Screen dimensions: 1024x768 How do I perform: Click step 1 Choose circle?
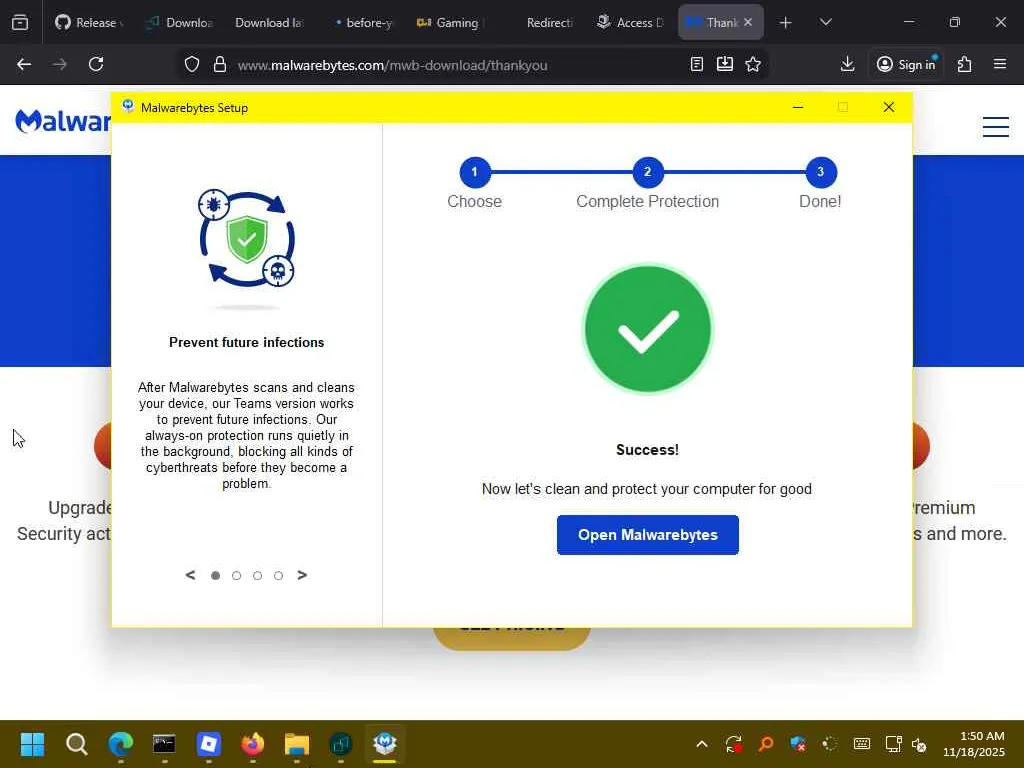tap(475, 172)
